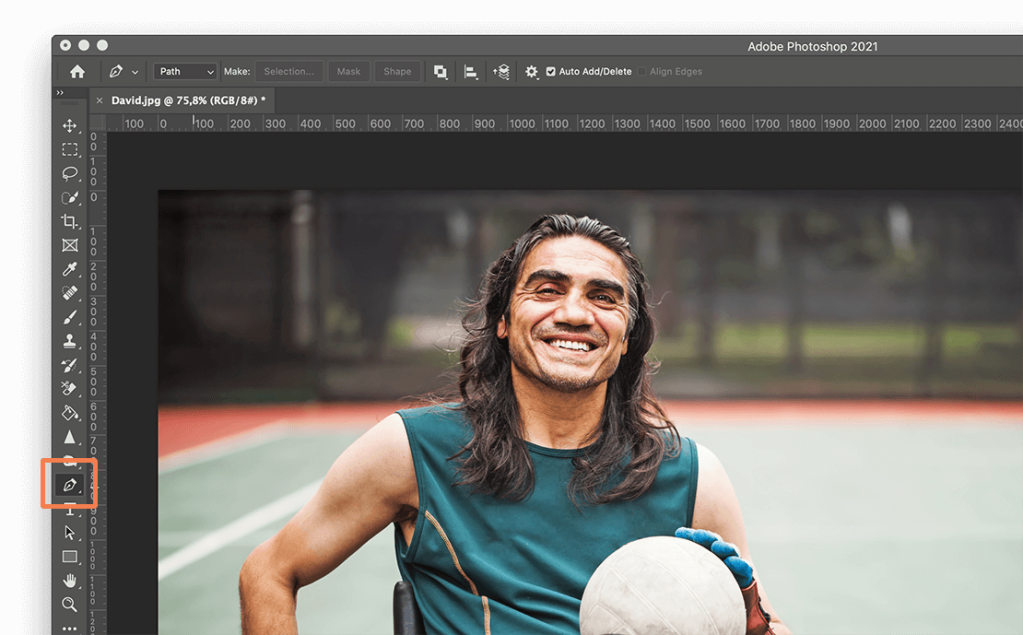Select the Crop tool

pyautogui.click(x=70, y=221)
